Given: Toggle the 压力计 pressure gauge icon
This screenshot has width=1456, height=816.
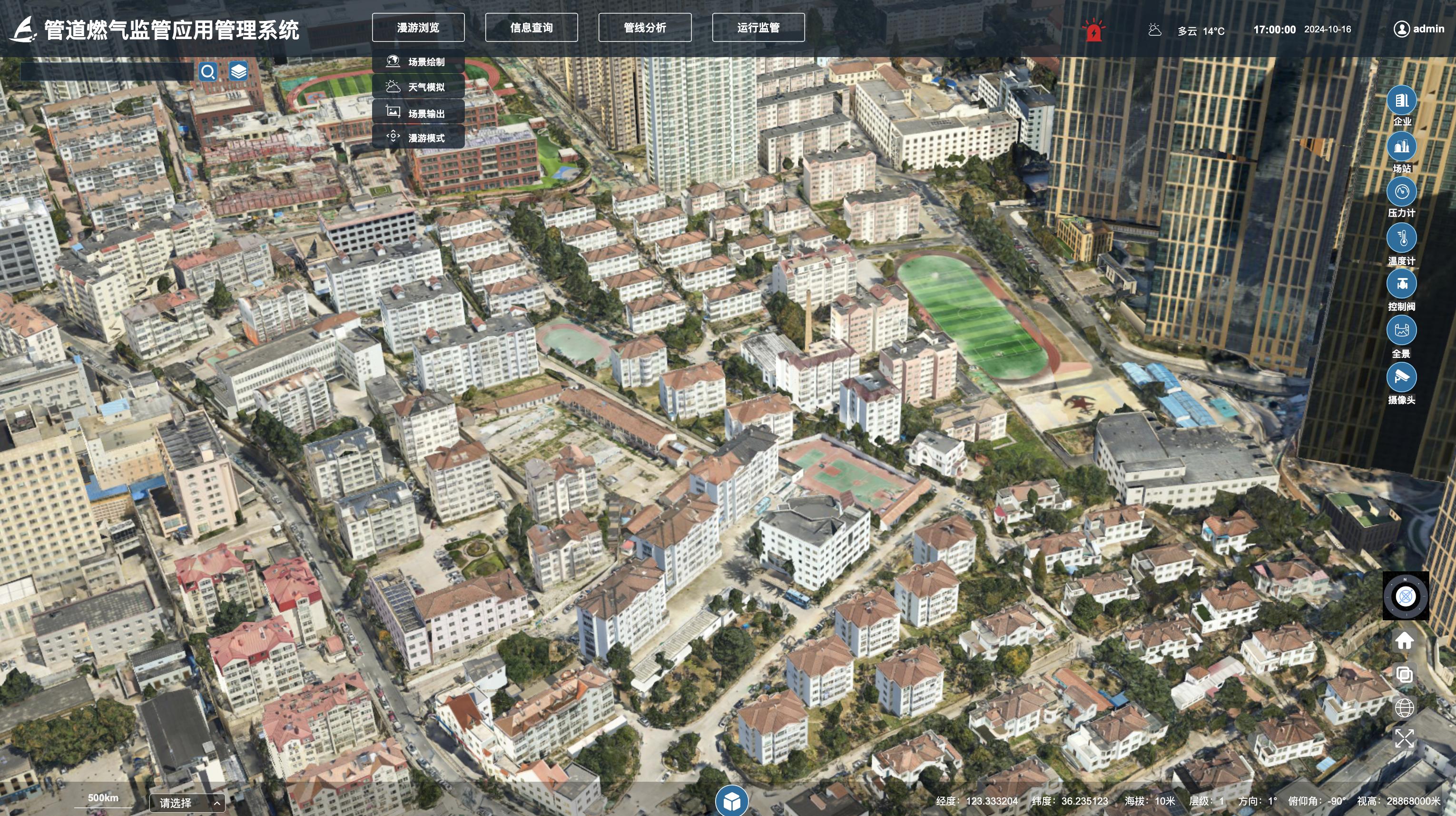Looking at the screenshot, I should point(1401,192).
